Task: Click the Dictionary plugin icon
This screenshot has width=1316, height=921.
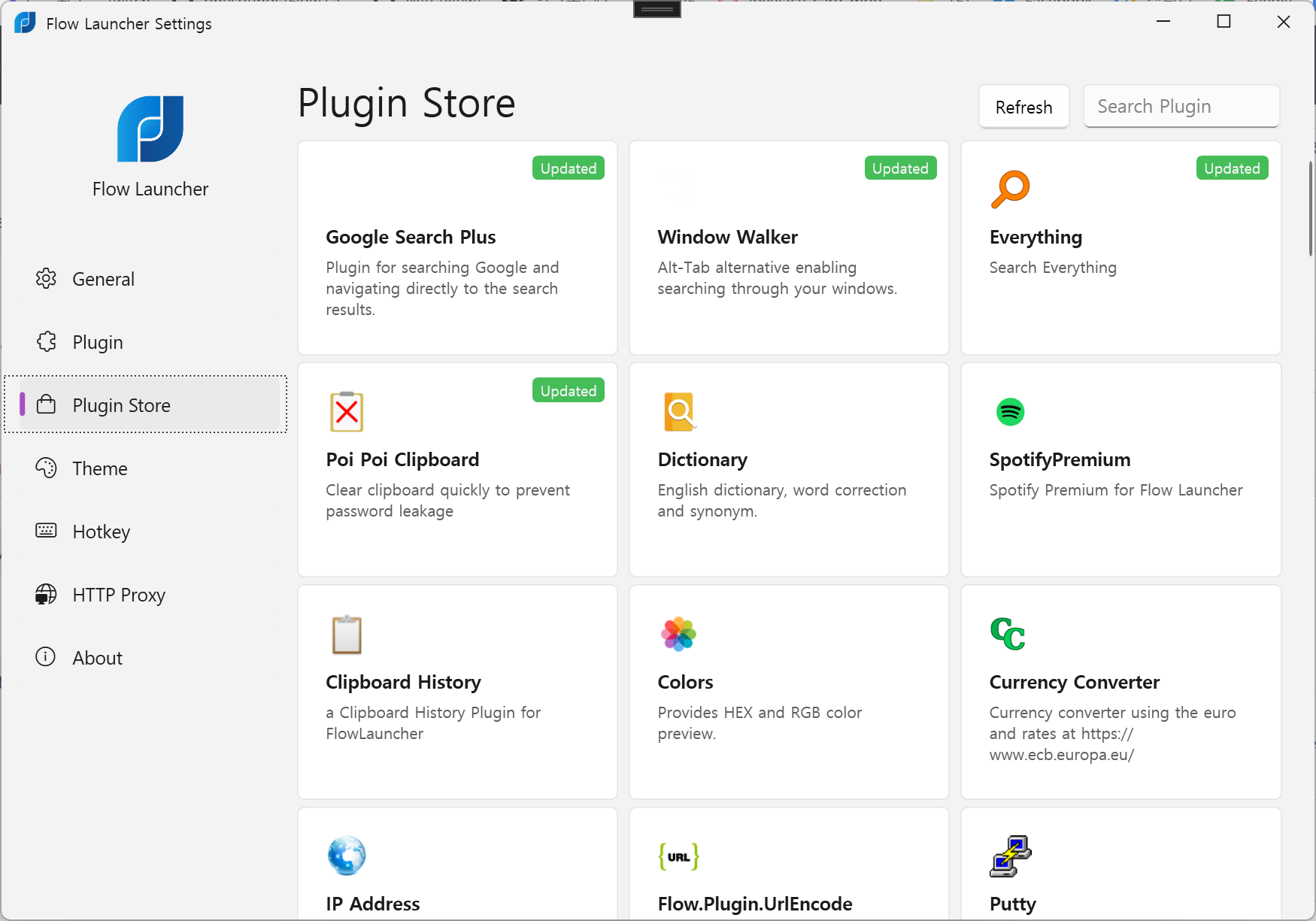Action: pos(679,412)
